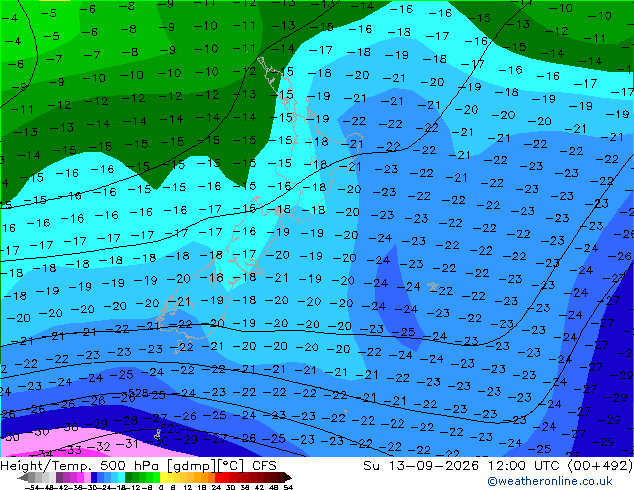Click the purple -42 legend swatch
Image resolution: width=634 pixels, height=490 pixels.
[66, 478]
